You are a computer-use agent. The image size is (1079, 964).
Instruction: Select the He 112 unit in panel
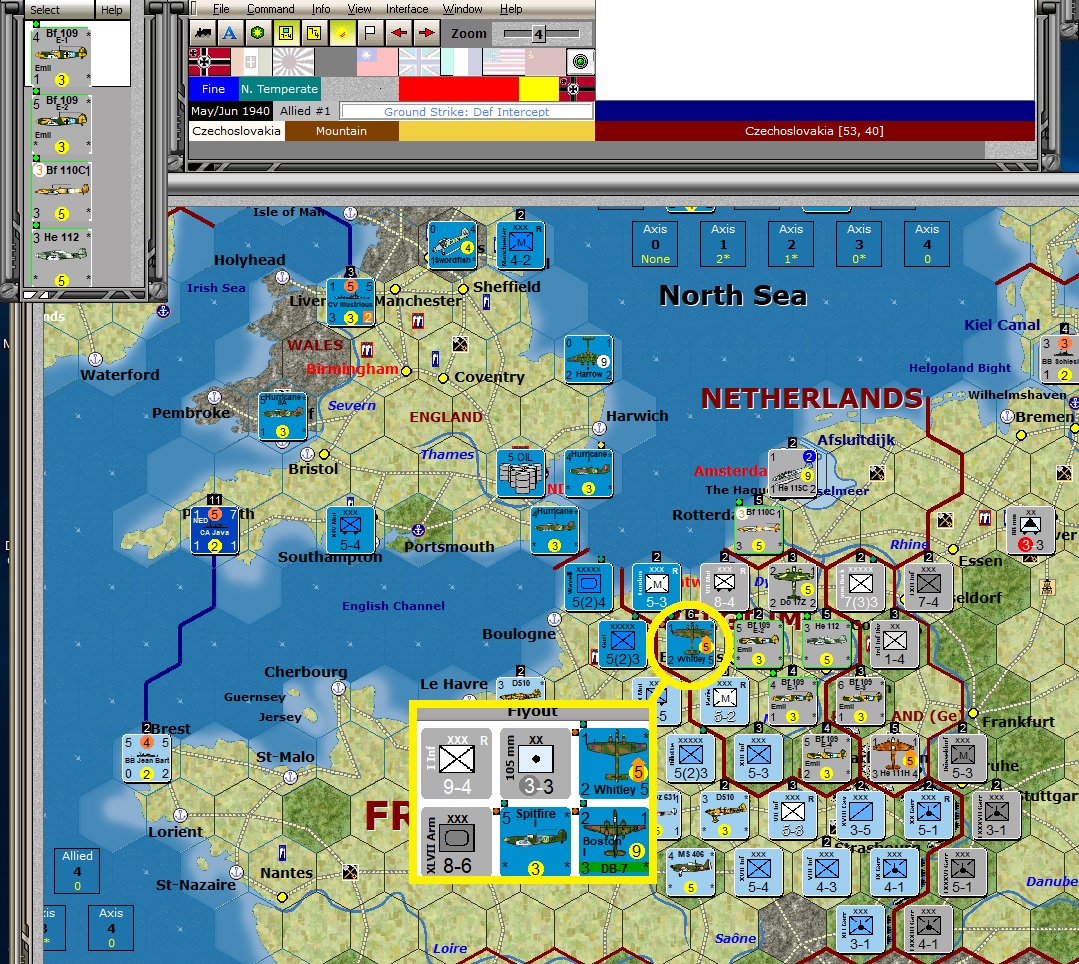(x=61, y=259)
